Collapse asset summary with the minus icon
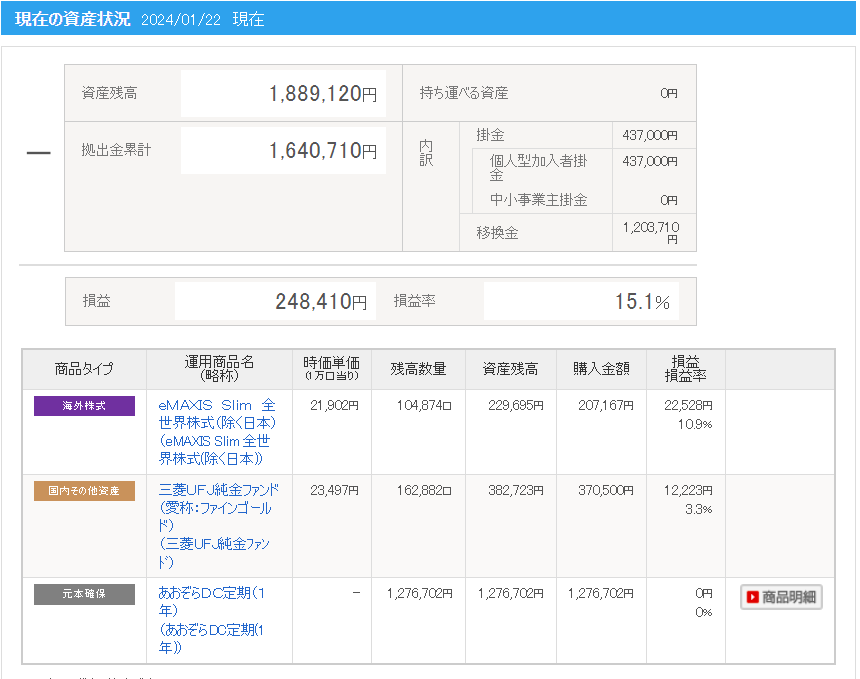The height and width of the screenshot is (679, 860). pos(38,152)
